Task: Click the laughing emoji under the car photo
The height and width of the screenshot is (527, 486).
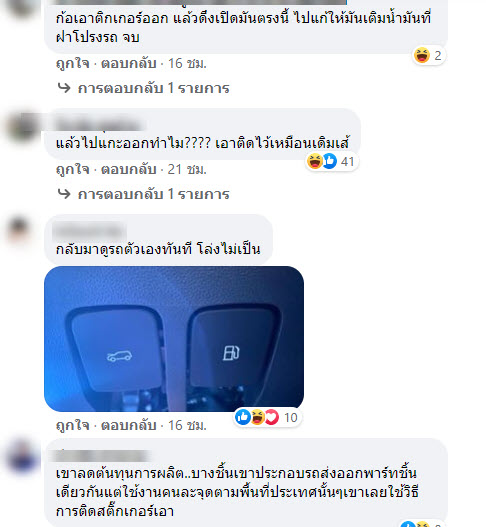Action: click(258, 417)
